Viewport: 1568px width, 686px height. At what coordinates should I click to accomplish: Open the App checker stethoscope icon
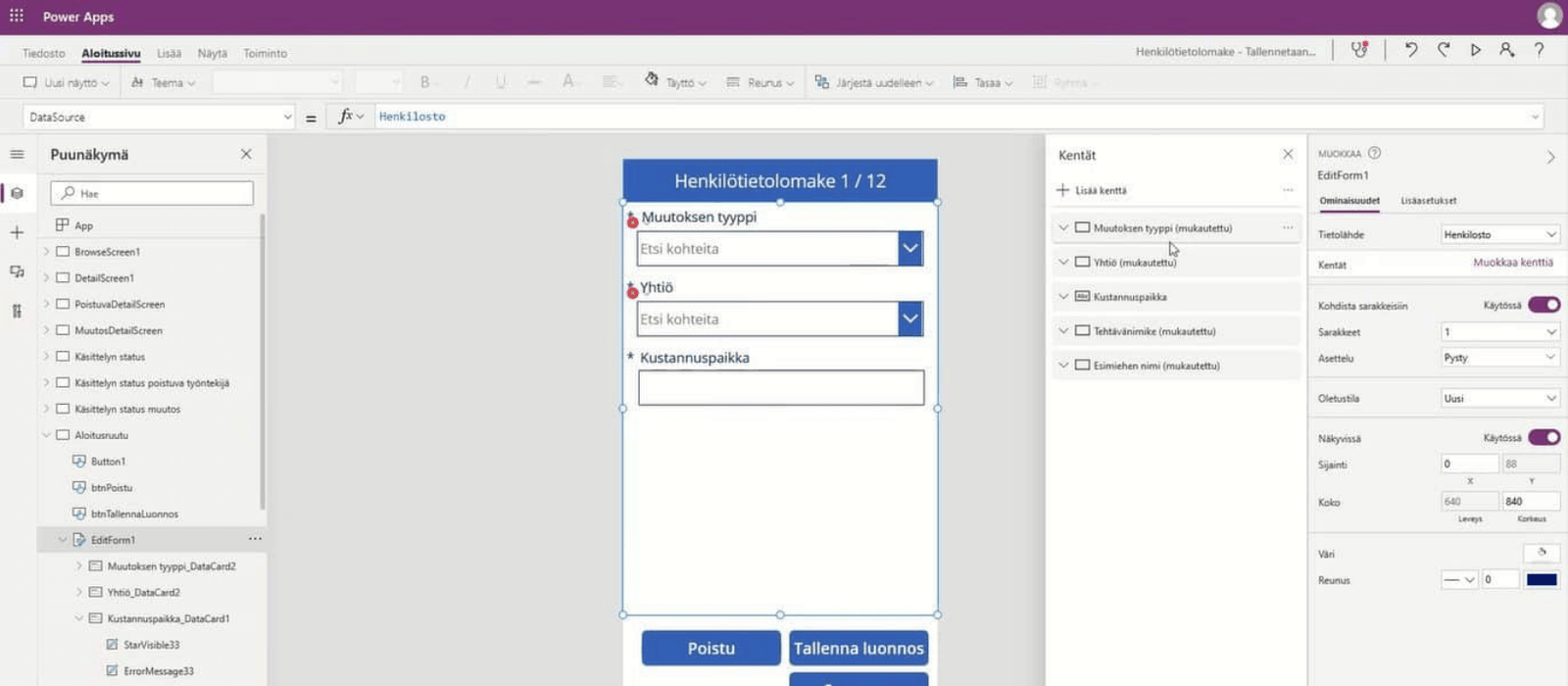pyautogui.click(x=1359, y=50)
